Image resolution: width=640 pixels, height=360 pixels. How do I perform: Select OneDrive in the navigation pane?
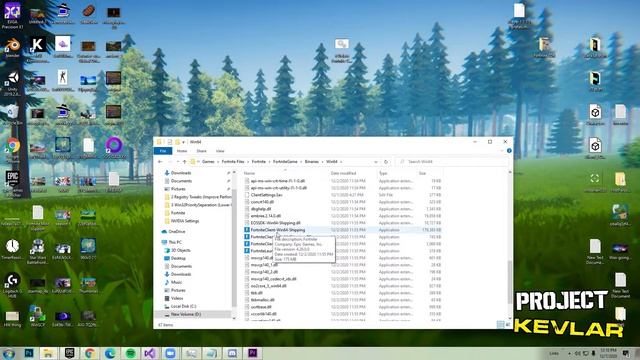click(174, 231)
